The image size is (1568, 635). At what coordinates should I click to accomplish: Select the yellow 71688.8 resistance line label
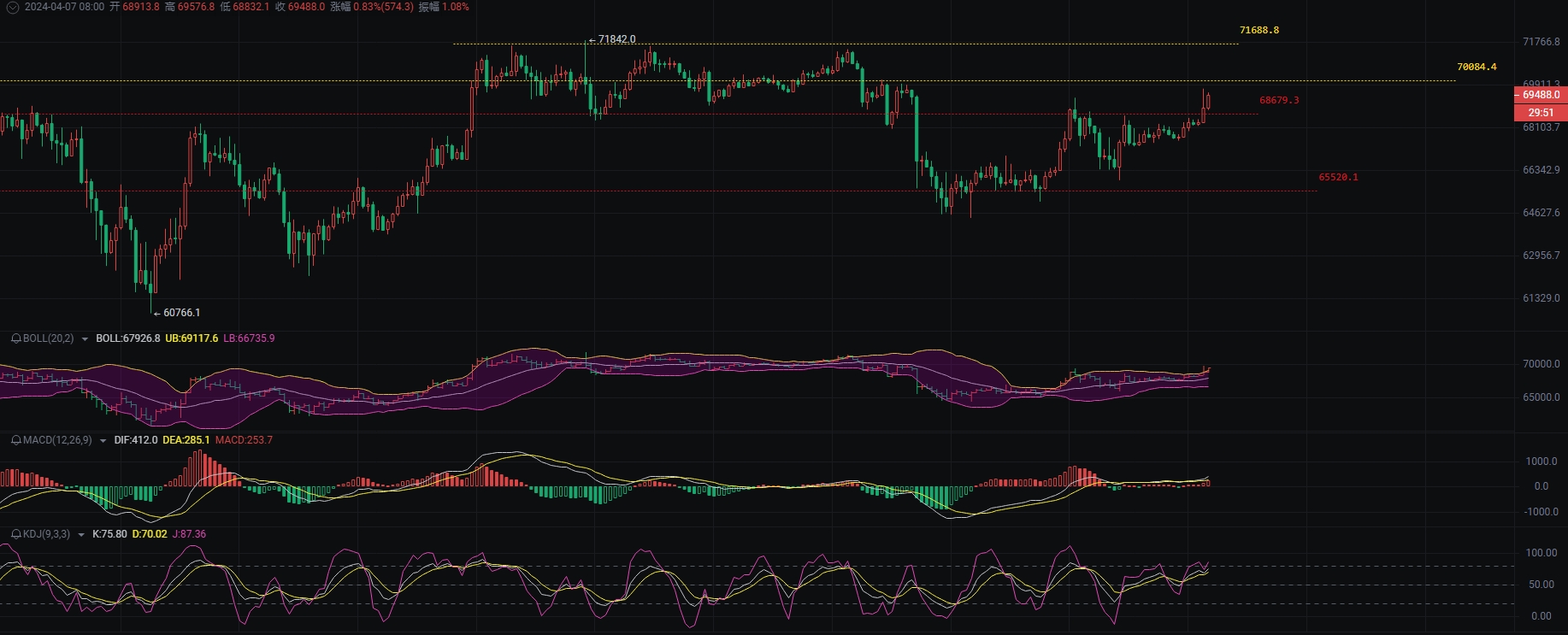pyautogui.click(x=1259, y=31)
